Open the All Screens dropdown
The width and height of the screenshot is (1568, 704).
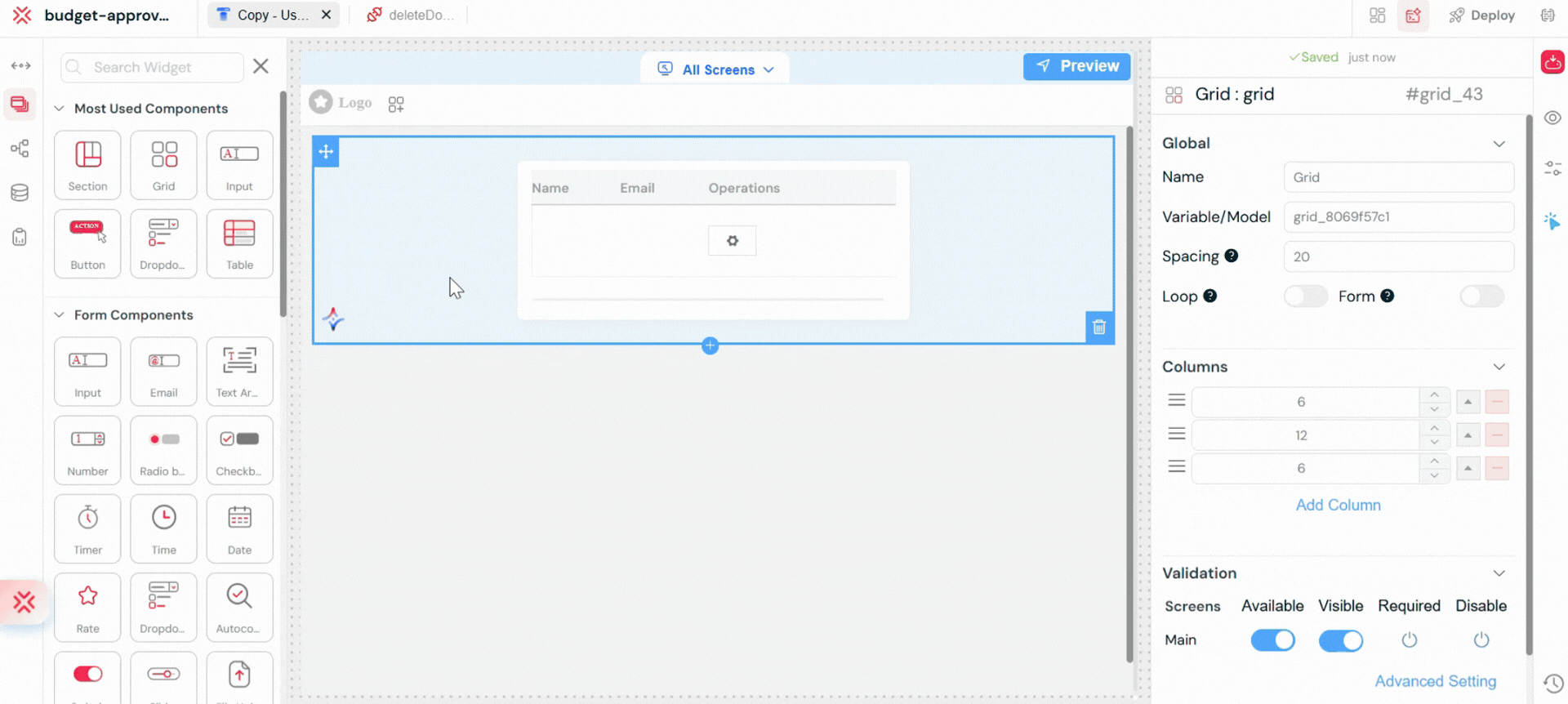click(x=715, y=69)
